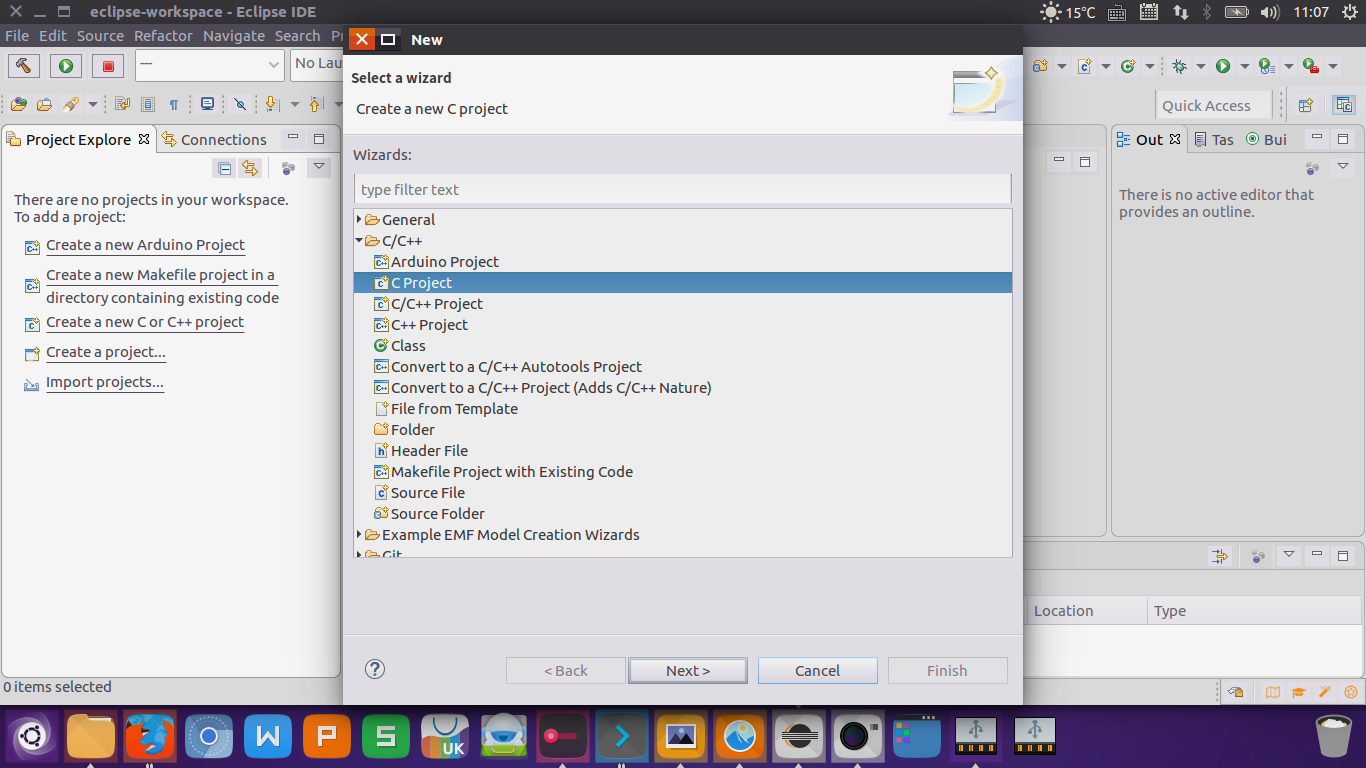Open the Navigate menu
Image resolution: width=1366 pixels, height=768 pixels.
click(234, 36)
